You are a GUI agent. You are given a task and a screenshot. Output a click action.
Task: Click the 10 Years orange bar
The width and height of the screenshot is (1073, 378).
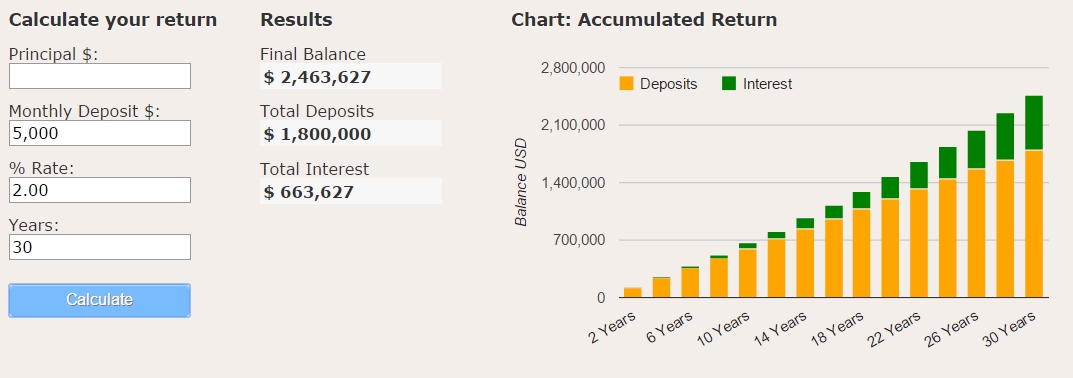[x=747, y=273]
